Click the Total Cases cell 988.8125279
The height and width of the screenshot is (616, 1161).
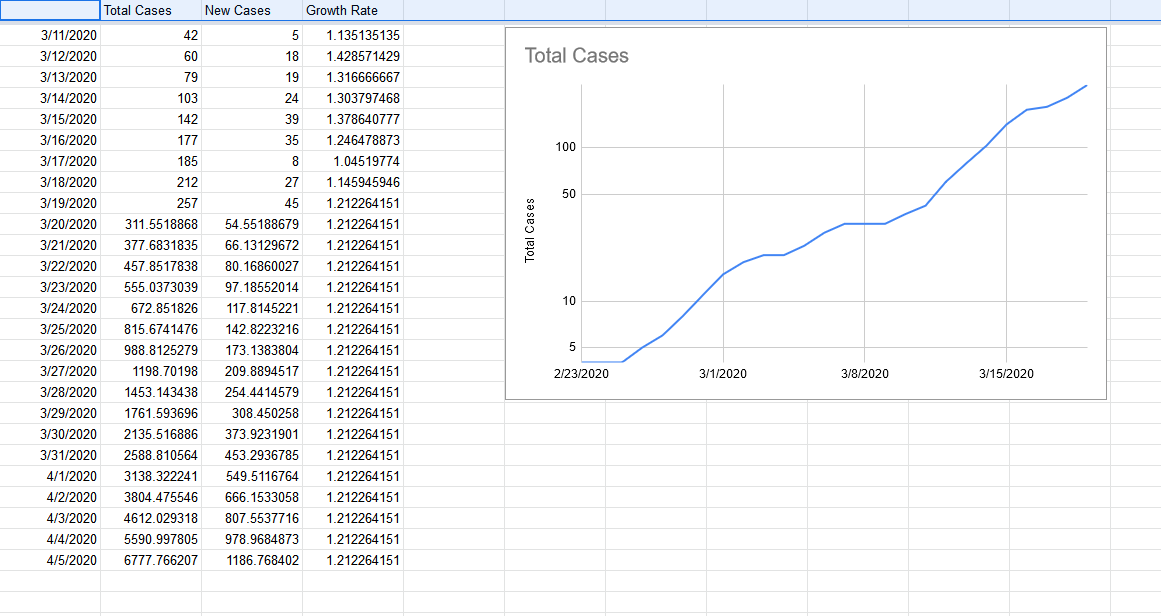tap(151, 349)
